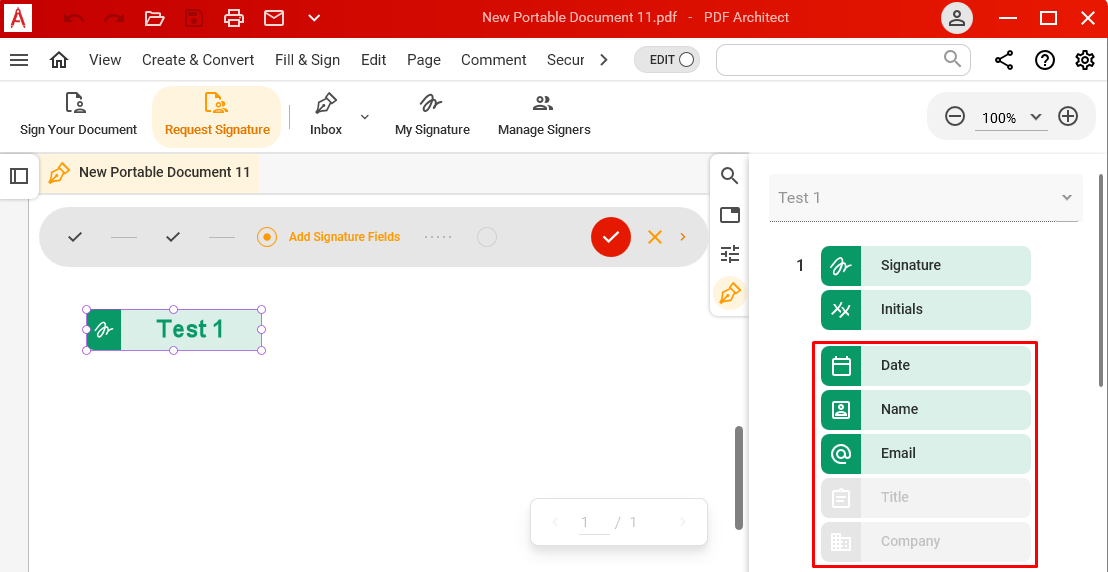Screen dimensions: 1108x572
Task: Click the final empty step circle
Action: click(487, 237)
